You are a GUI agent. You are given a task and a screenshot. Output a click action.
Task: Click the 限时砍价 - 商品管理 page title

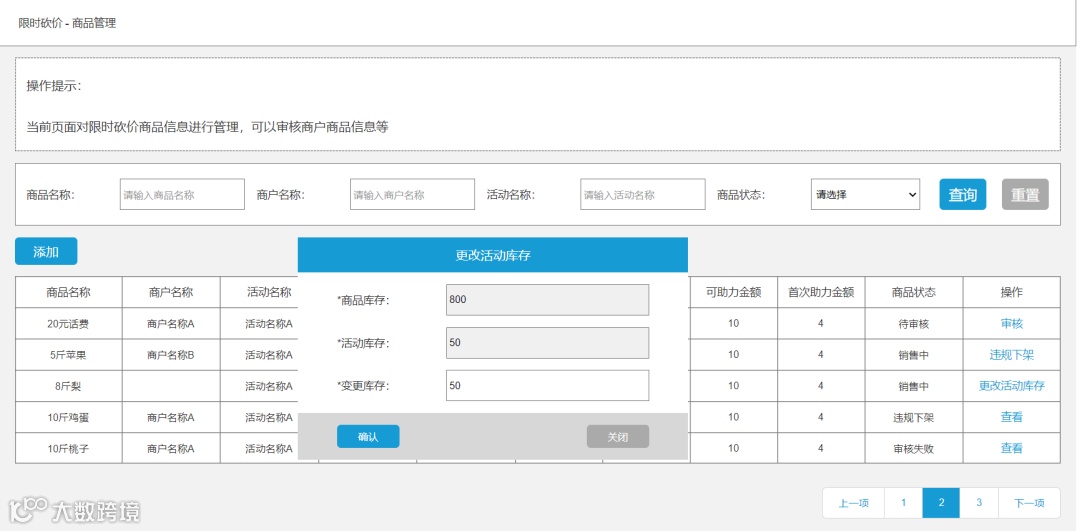(x=67, y=23)
